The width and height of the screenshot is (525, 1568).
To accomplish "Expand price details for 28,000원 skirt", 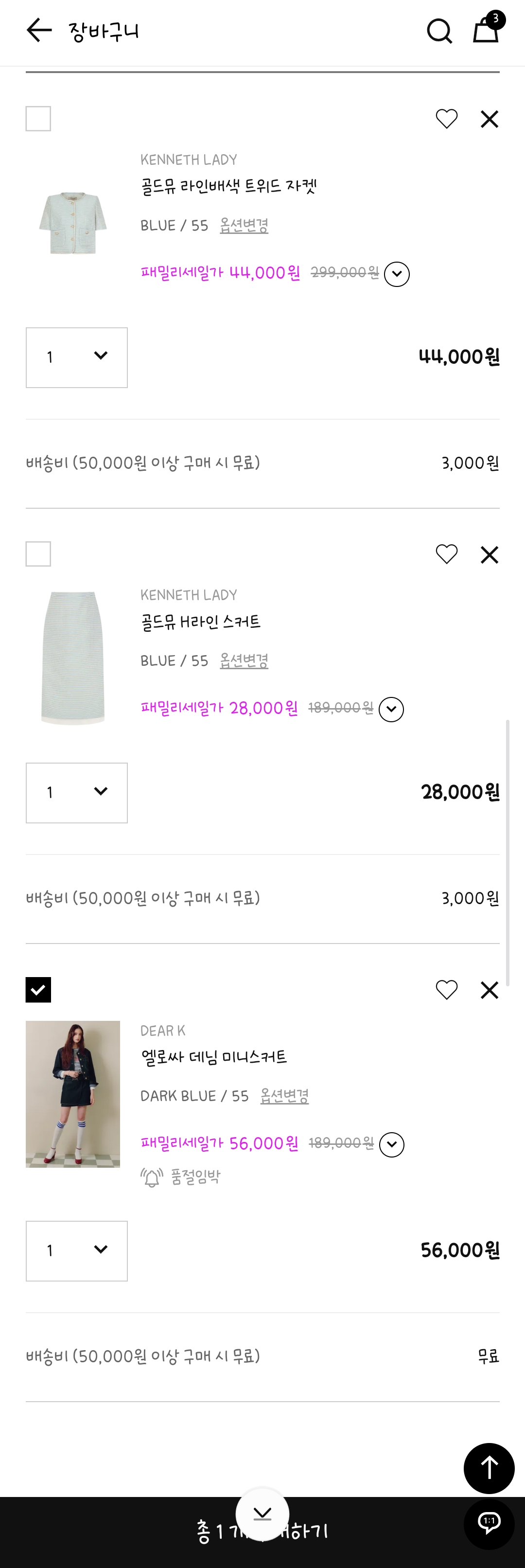I will click(x=391, y=709).
